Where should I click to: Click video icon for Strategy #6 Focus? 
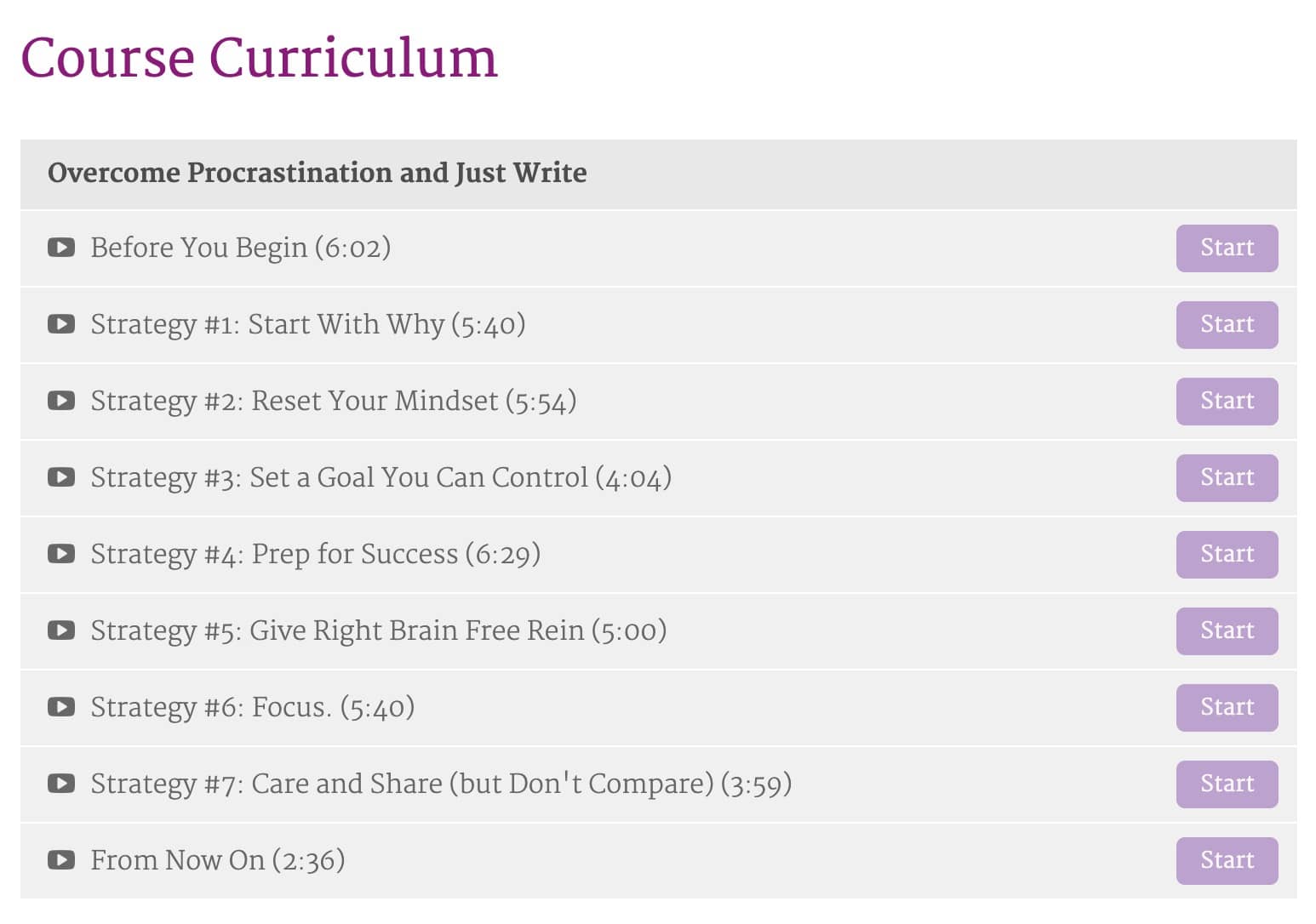(61, 707)
